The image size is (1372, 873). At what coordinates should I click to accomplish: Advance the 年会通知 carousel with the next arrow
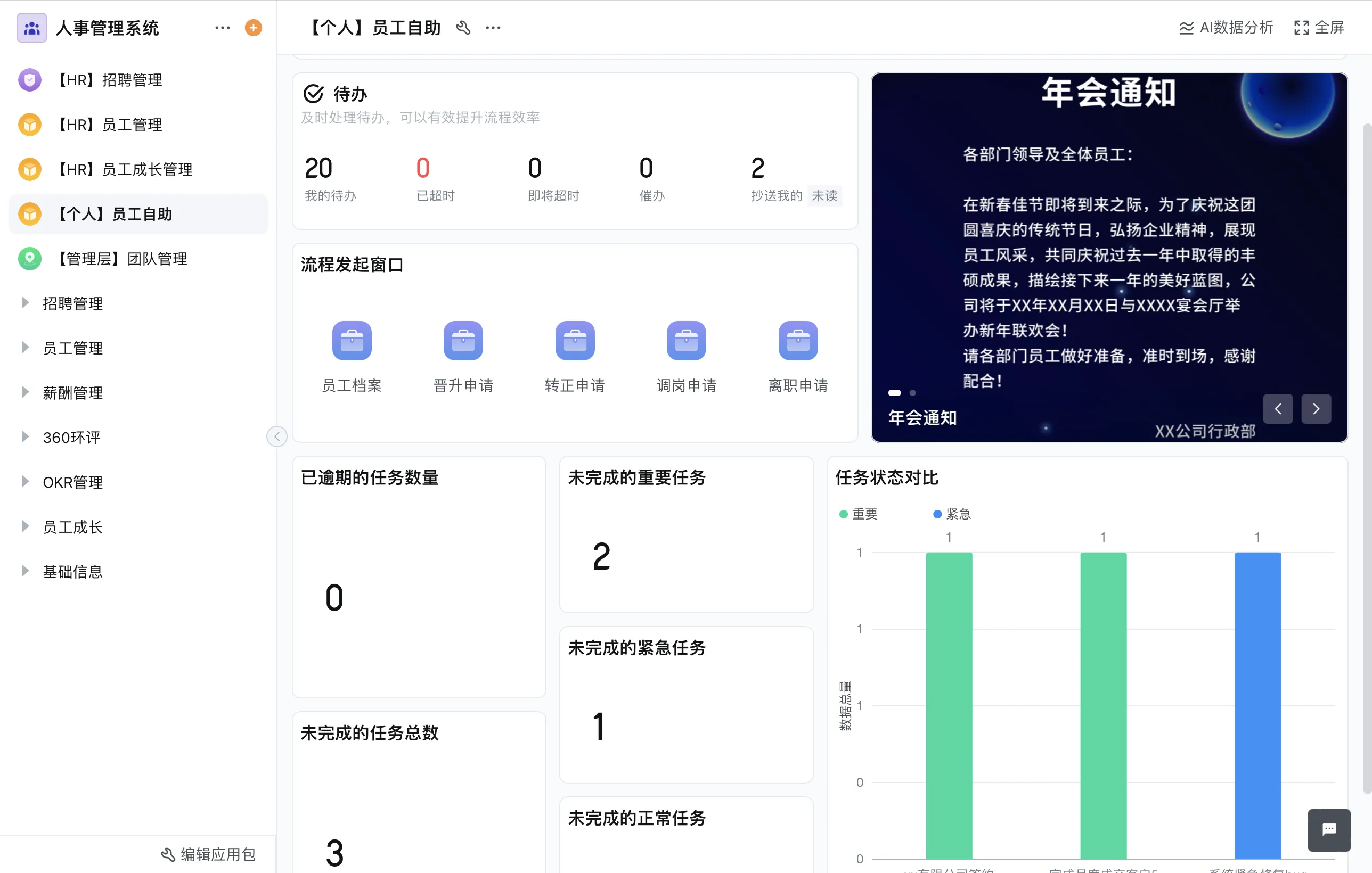point(1316,408)
